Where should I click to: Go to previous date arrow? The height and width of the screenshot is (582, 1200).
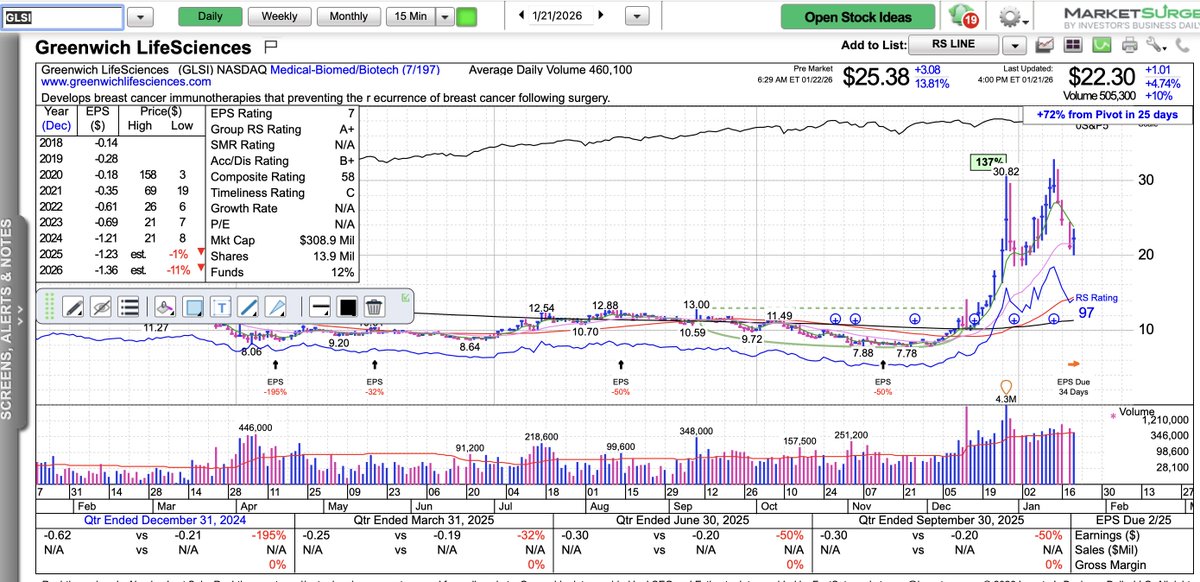(x=522, y=15)
